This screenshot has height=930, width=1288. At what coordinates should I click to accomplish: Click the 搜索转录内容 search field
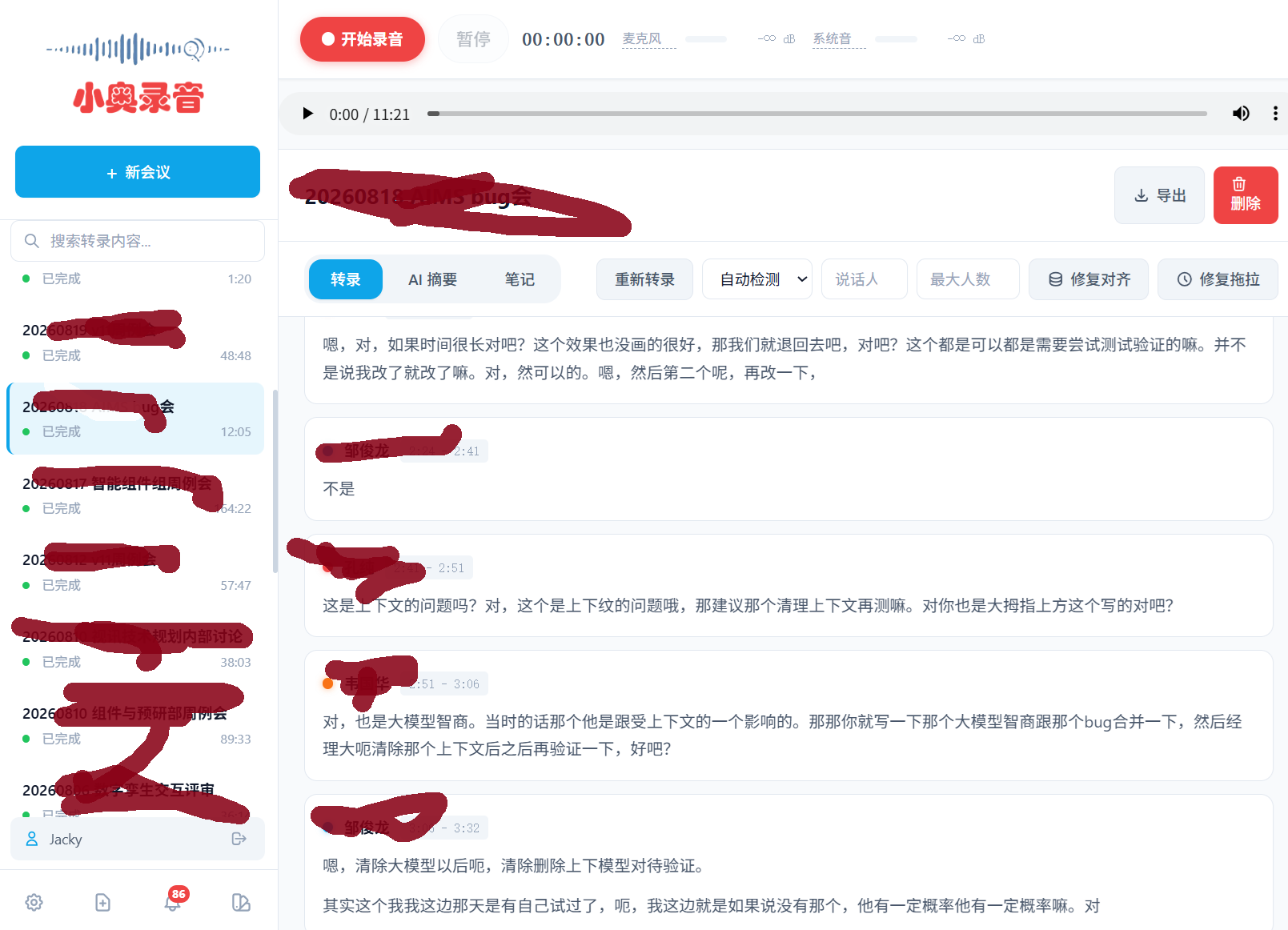point(138,241)
